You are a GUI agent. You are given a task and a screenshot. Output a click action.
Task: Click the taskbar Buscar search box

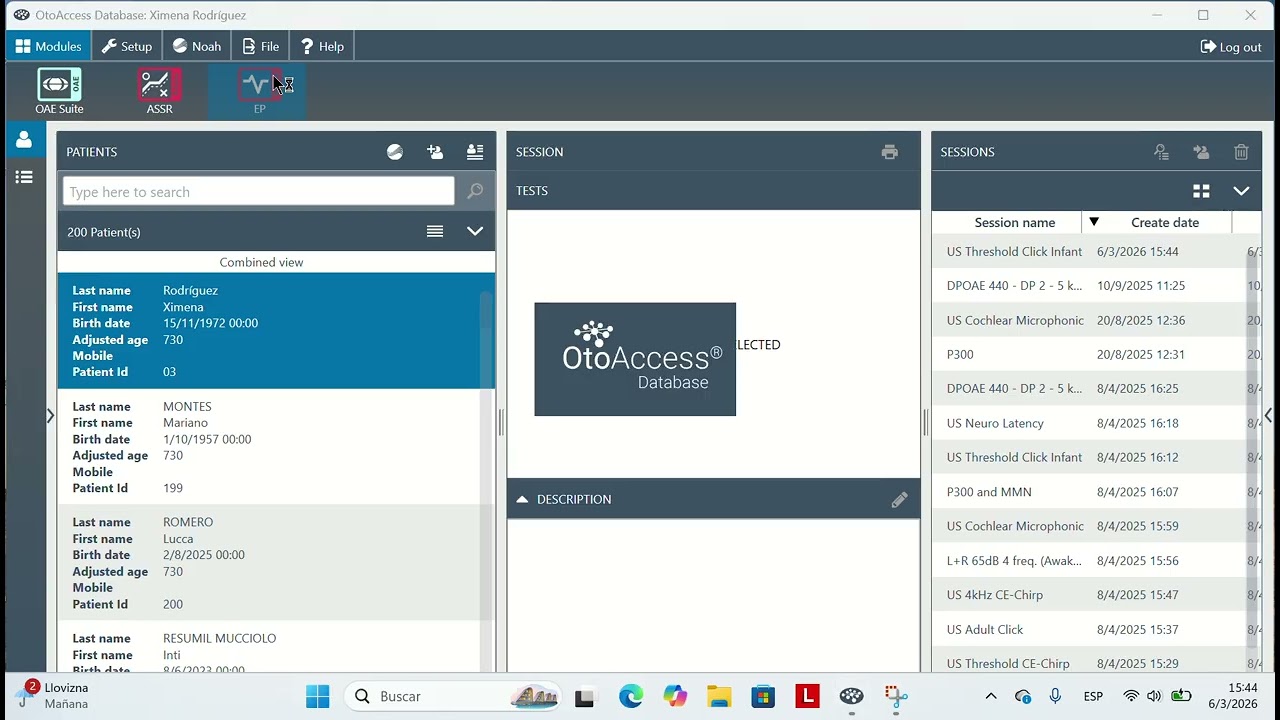(x=455, y=696)
